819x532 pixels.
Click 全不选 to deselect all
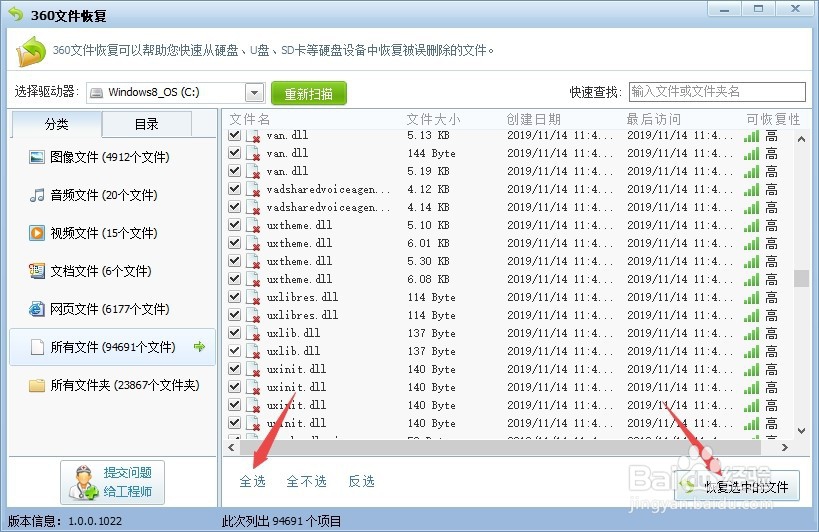(x=306, y=481)
